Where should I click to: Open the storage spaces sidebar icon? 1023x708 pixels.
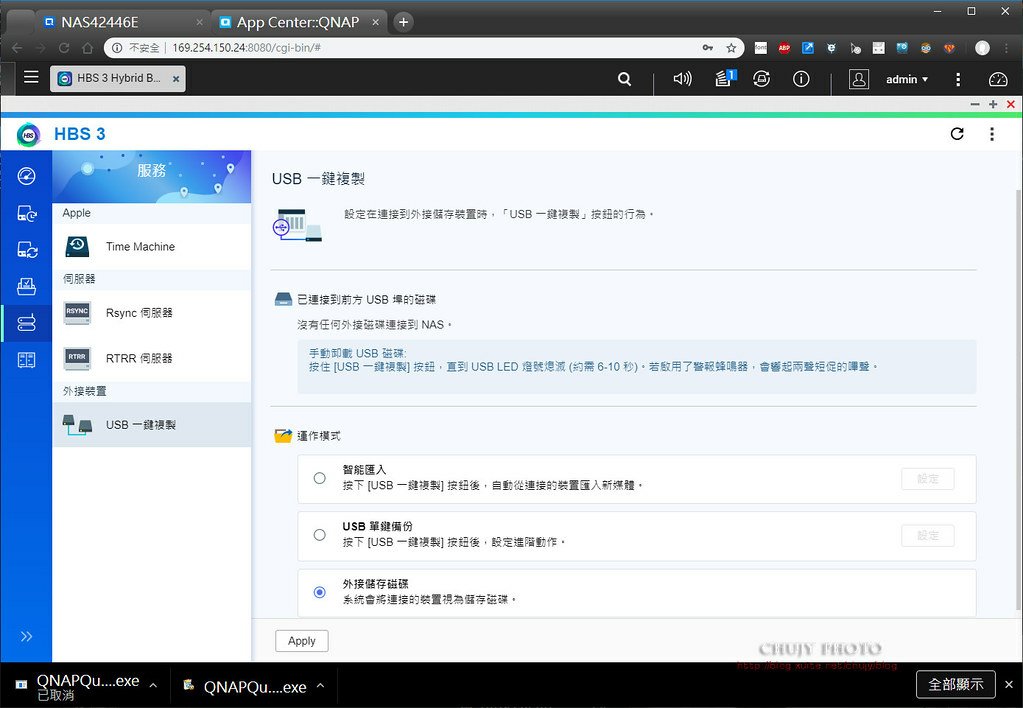[26, 360]
